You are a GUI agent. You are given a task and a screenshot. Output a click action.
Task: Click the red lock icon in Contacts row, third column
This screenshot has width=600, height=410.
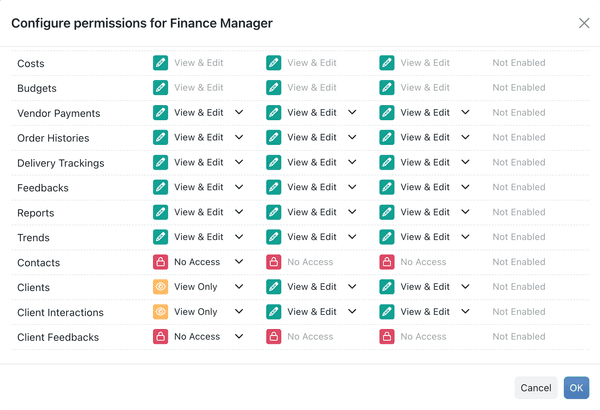pyautogui.click(x=387, y=262)
